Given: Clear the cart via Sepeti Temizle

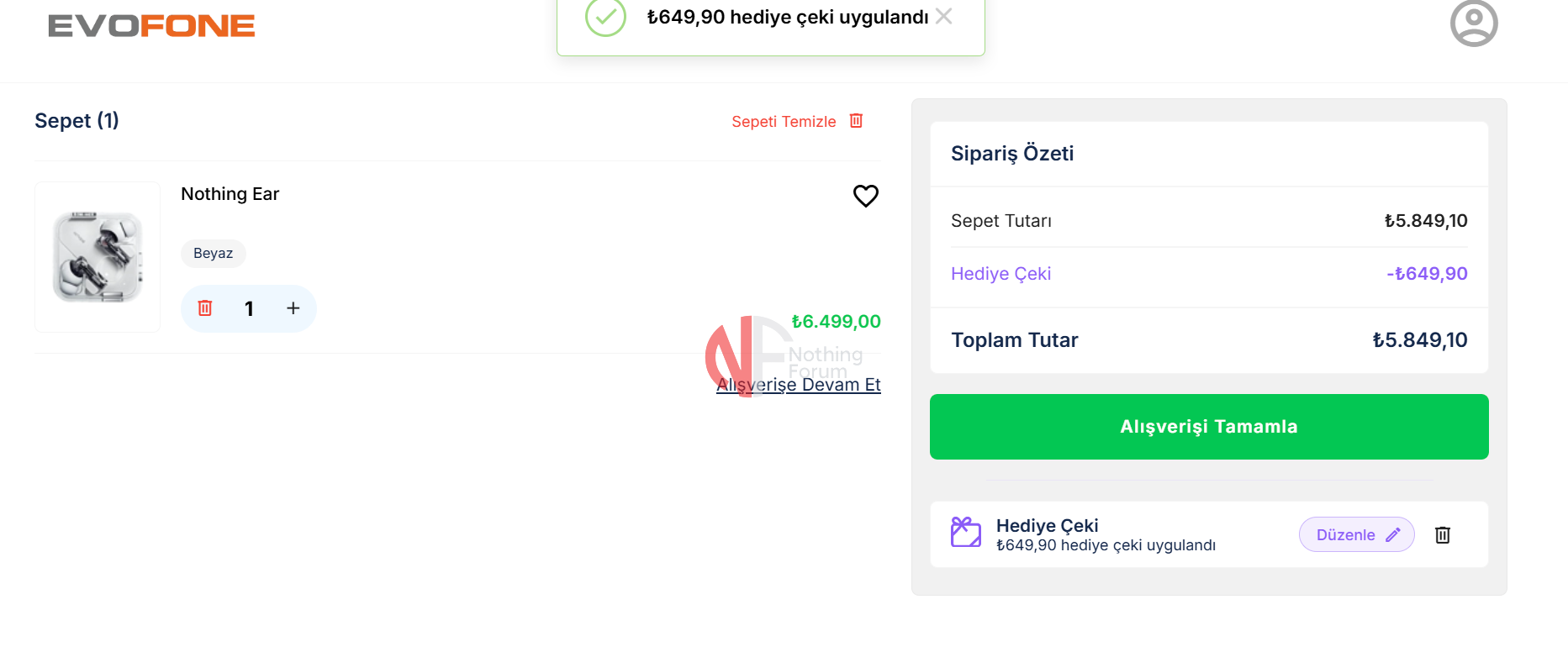Looking at the screenshot, I should click(784, 122).
